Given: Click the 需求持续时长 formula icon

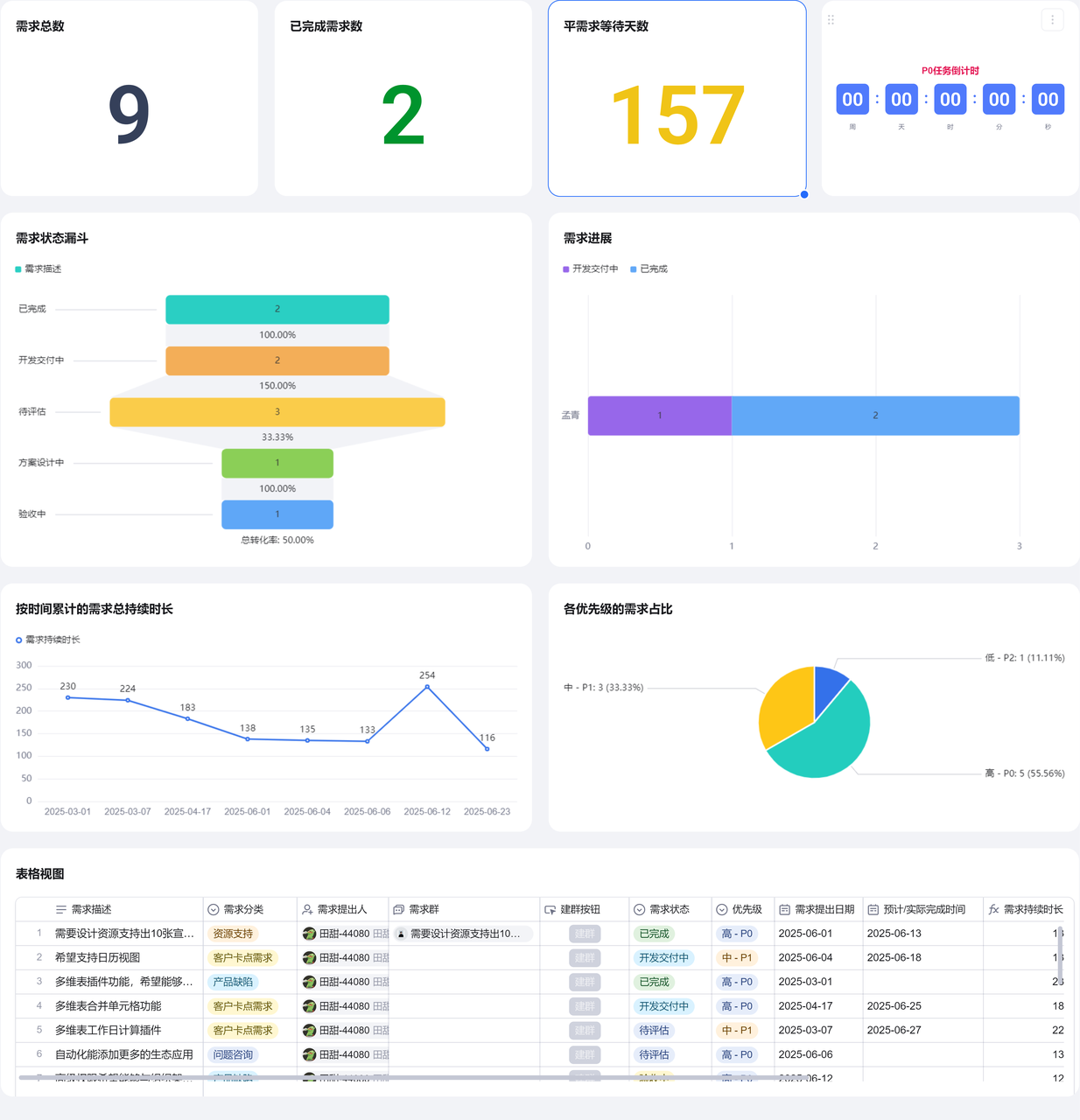Looking at the screenshot, I should click(x=993, y=910).
